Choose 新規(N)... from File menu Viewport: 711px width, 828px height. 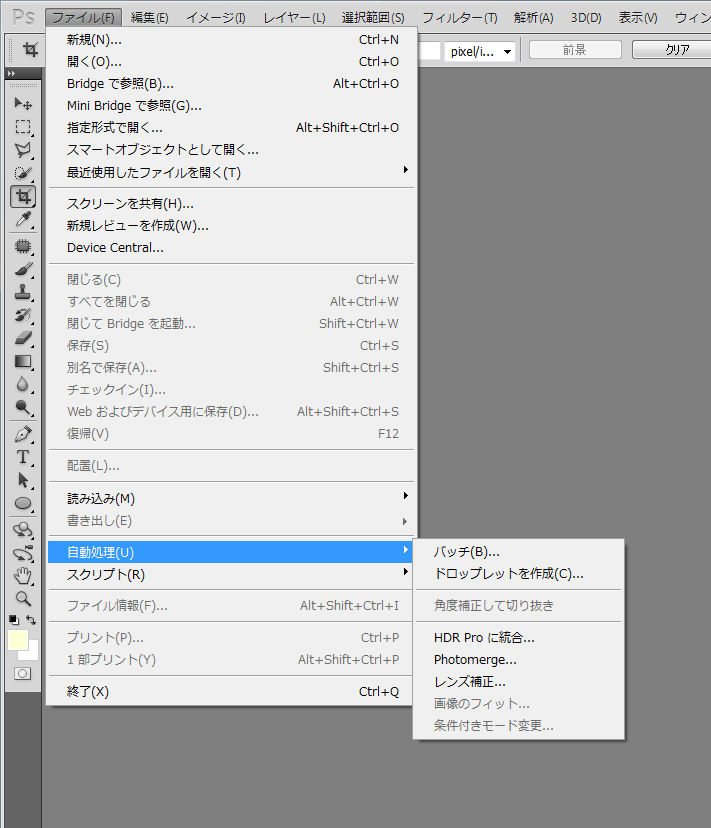[231, 40]
